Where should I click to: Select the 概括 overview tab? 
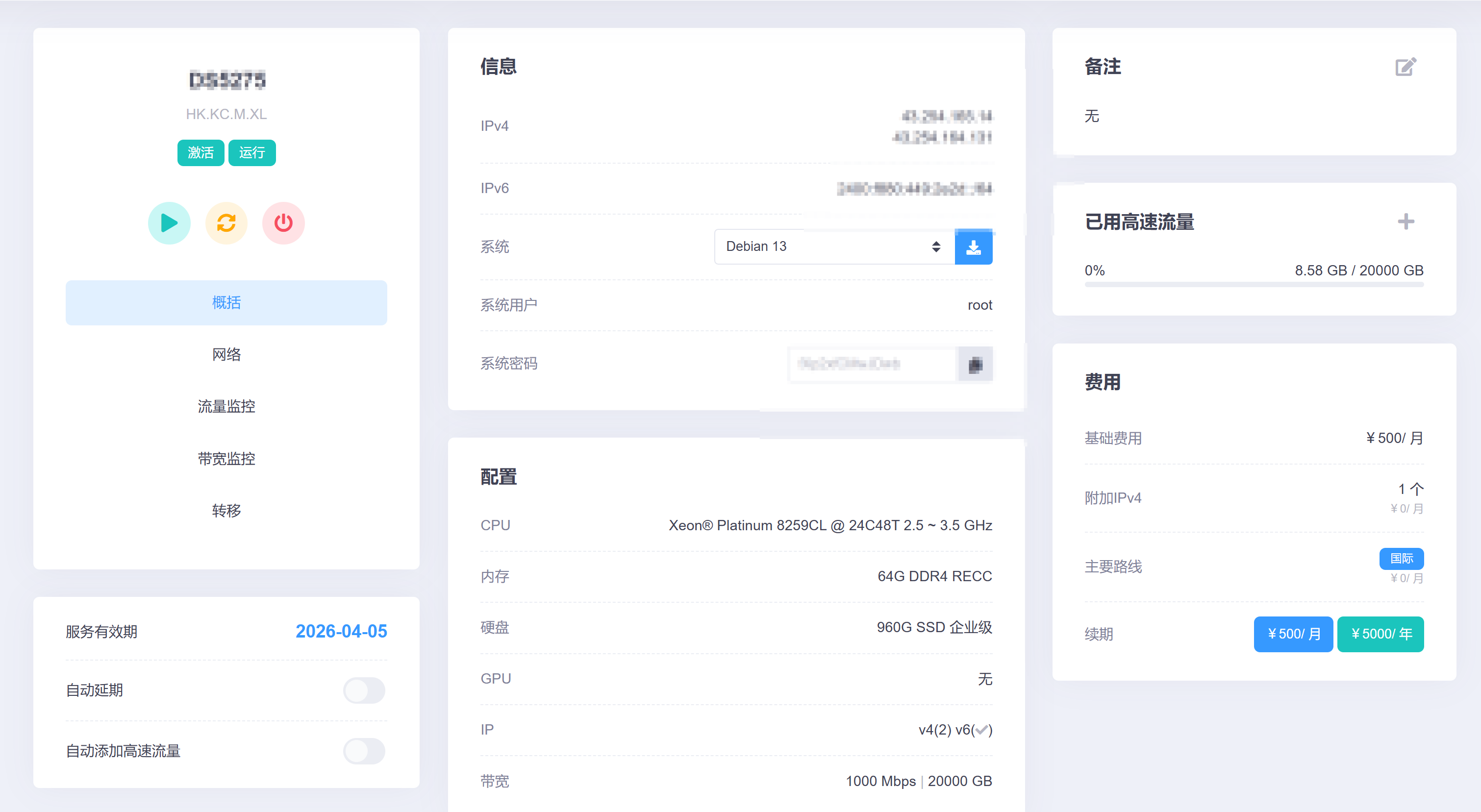tap(226, 303)
